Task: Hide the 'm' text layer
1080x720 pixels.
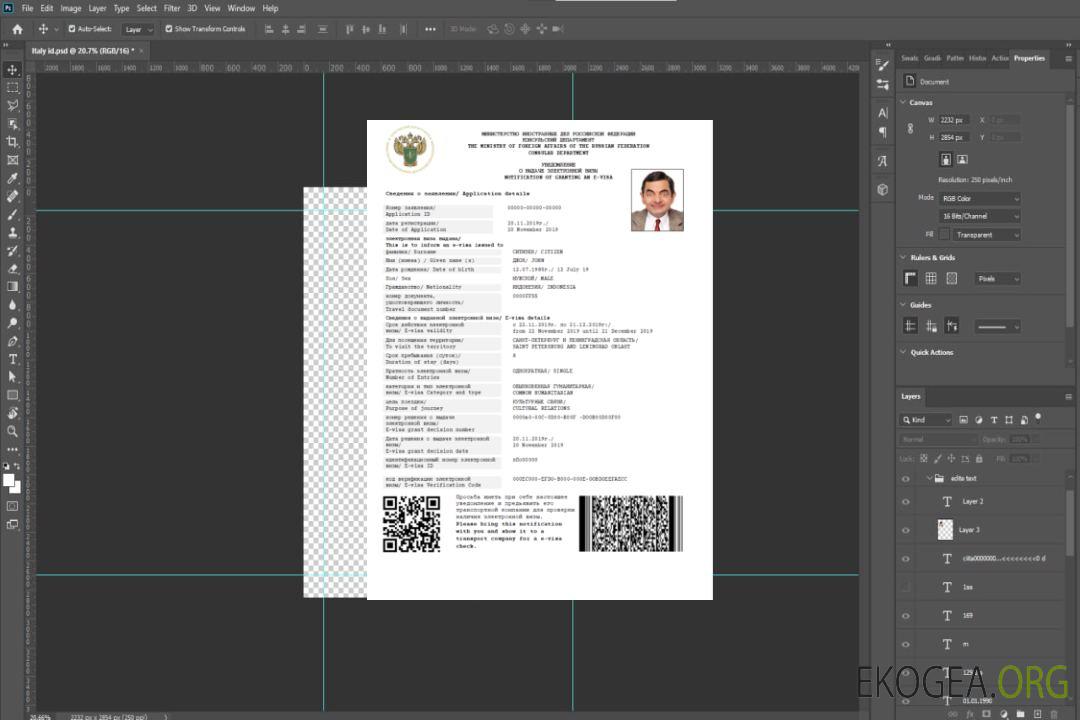Action: (x=906, y=645)
